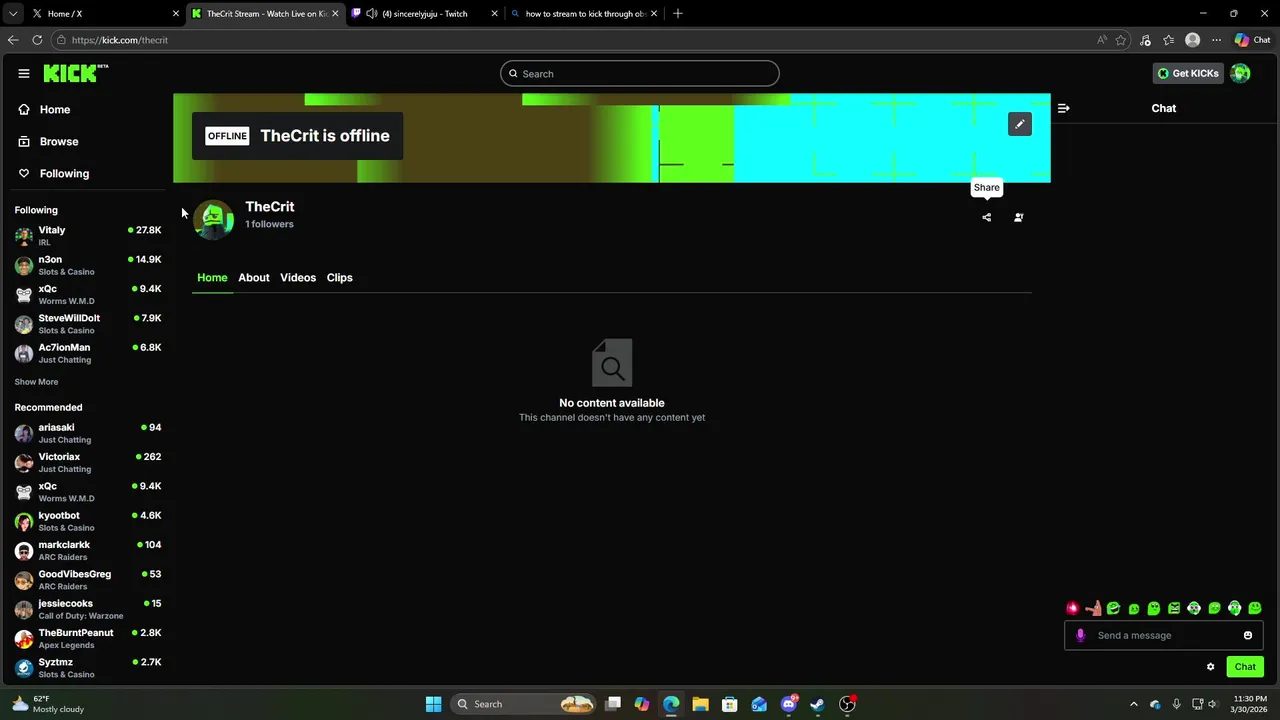This screenshot has height=720, width=1280.
Task: Open the weather widget on taskbar
Action: click(48, 704)
